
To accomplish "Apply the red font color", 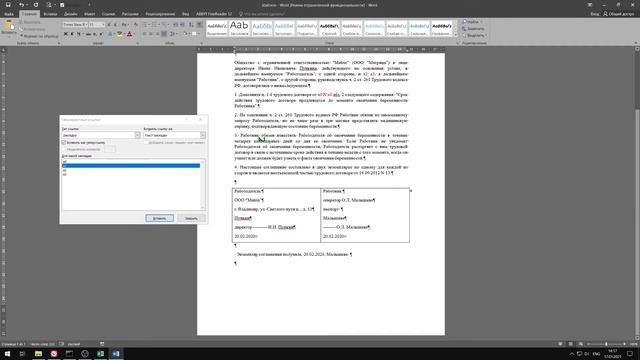I will (x=129, y=34).
